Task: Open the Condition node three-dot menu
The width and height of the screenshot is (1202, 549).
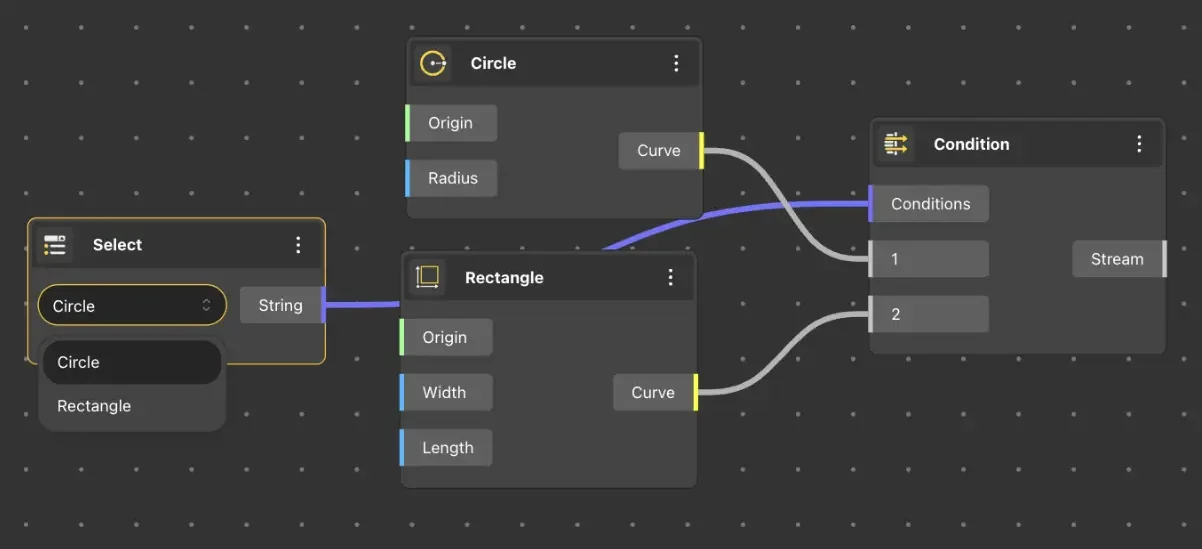Action: coord(1139,144)
